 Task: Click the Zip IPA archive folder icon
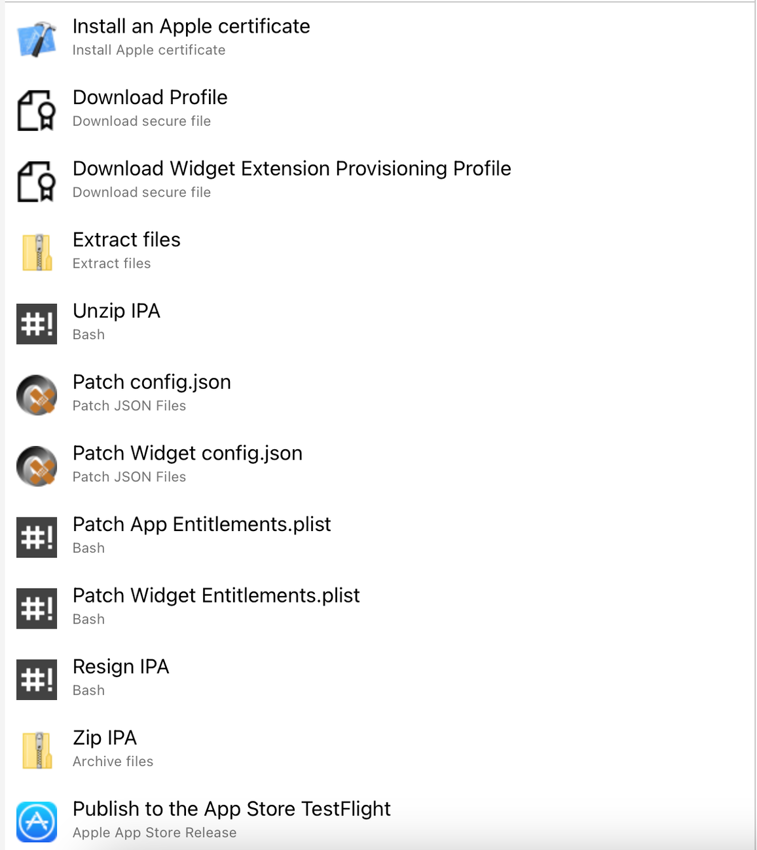point(37,750)
